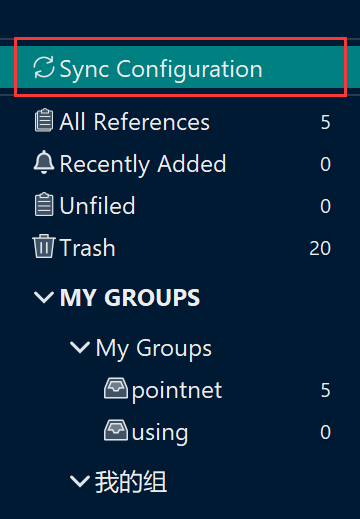Viewport: 360px width, 519px height.
Task: Click the Sync Configuration refresh icon
Action: click(44, 67)
